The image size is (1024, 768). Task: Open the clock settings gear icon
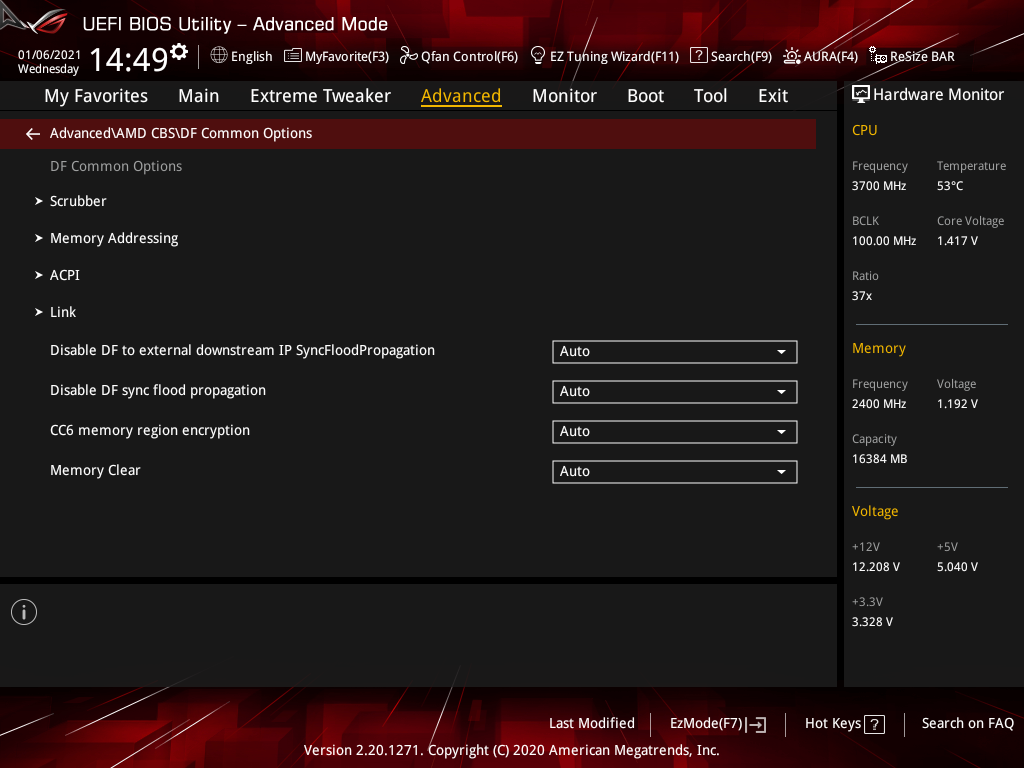pyautogui.click(x=179, y=51)
